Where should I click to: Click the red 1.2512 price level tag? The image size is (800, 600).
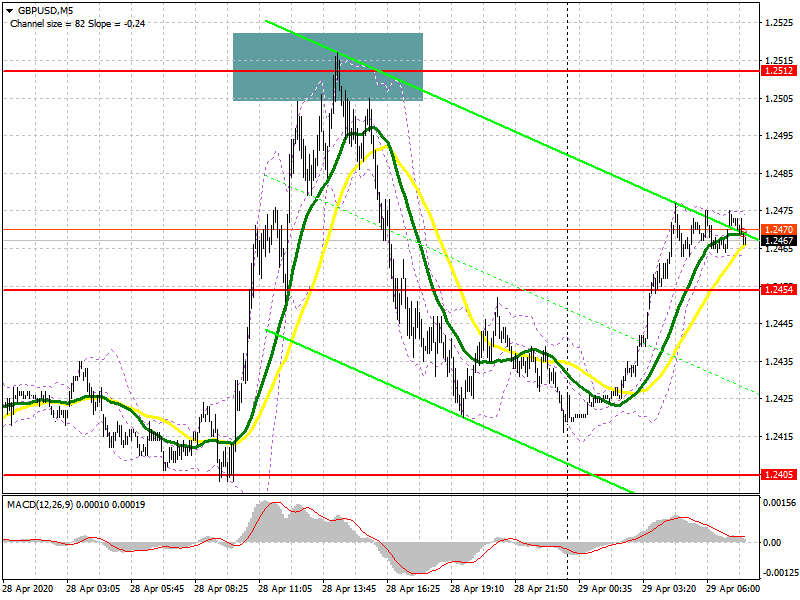pos(779,71)
